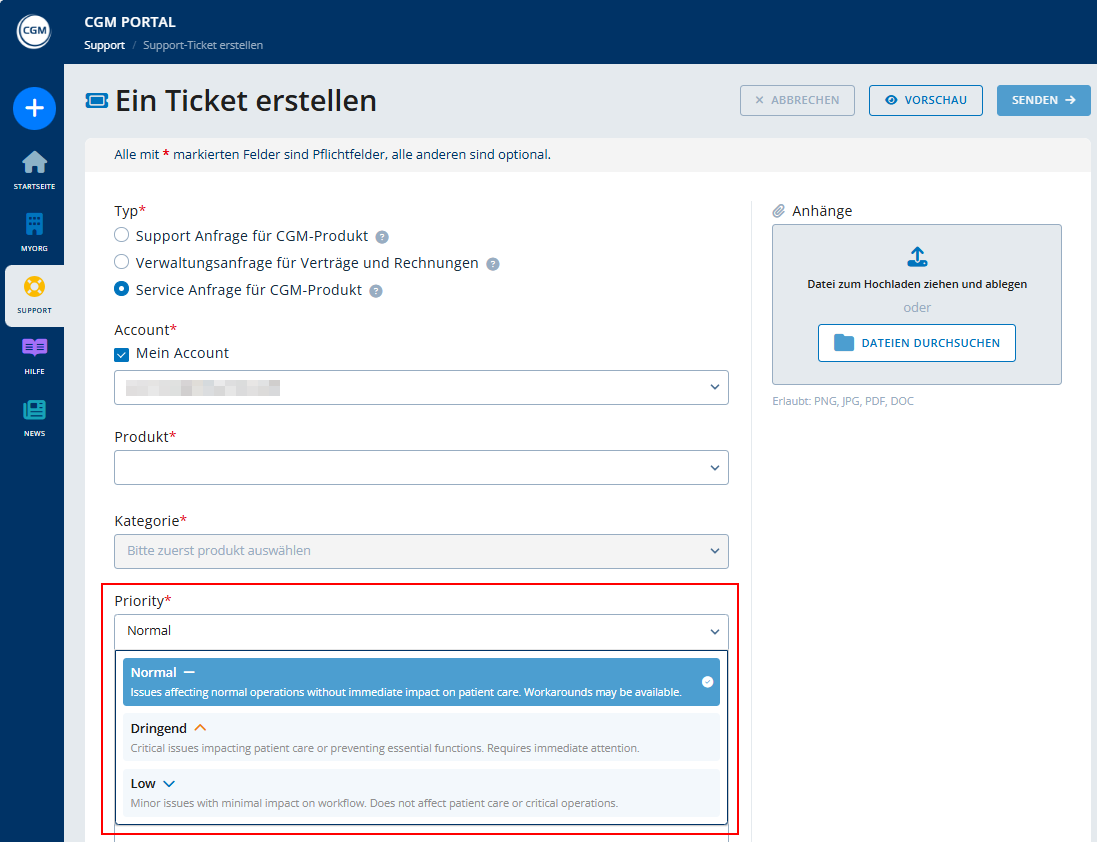Select Verwaltungsanfrage für Verträge und Rechnungen radio
This screenshot has width=1097, height=842.
[122, 262]
